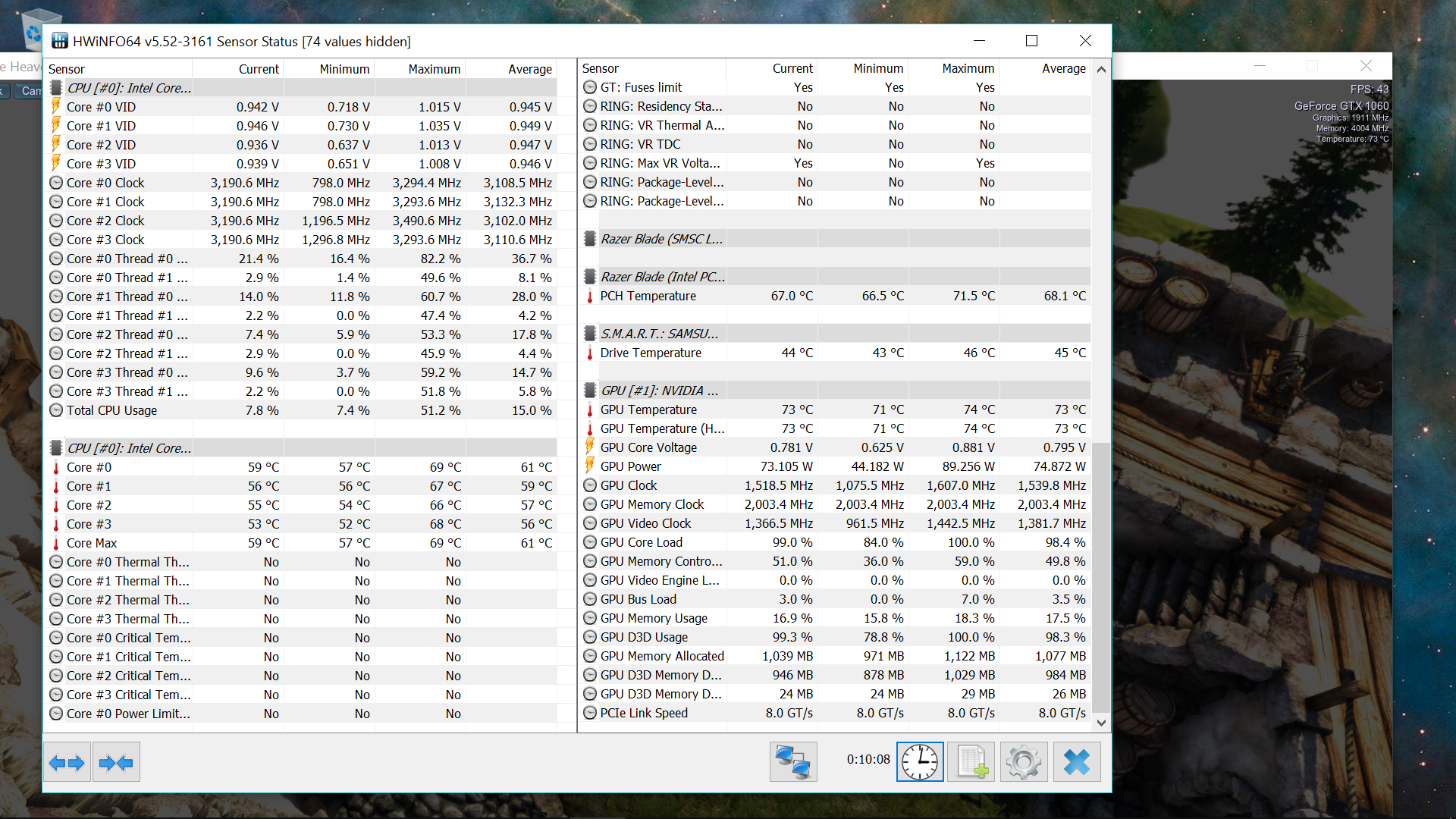Open the remote network monitoring icon
Viewport: 1456px width, 819px height.
[x=793, y=762]
